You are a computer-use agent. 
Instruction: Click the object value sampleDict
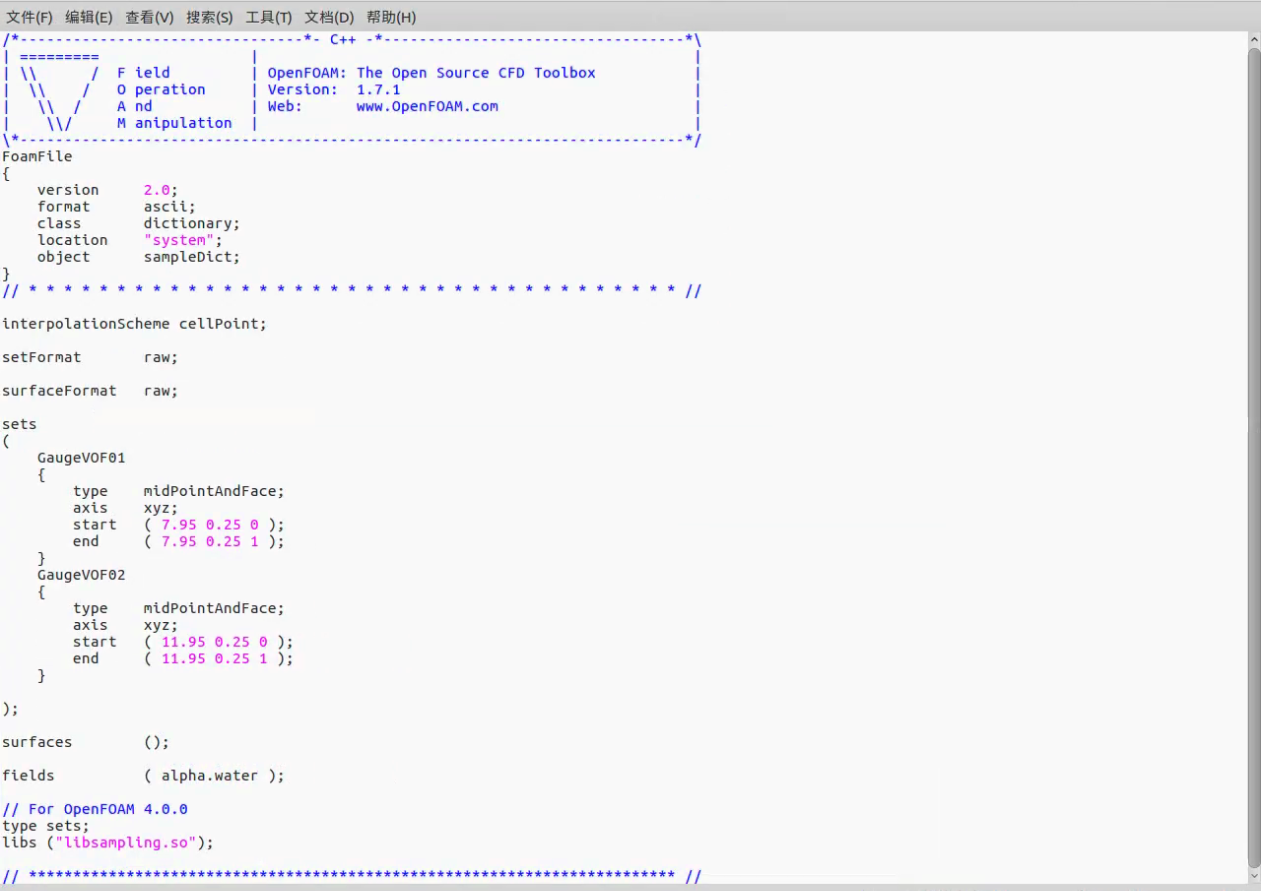[x=188, y=257]
